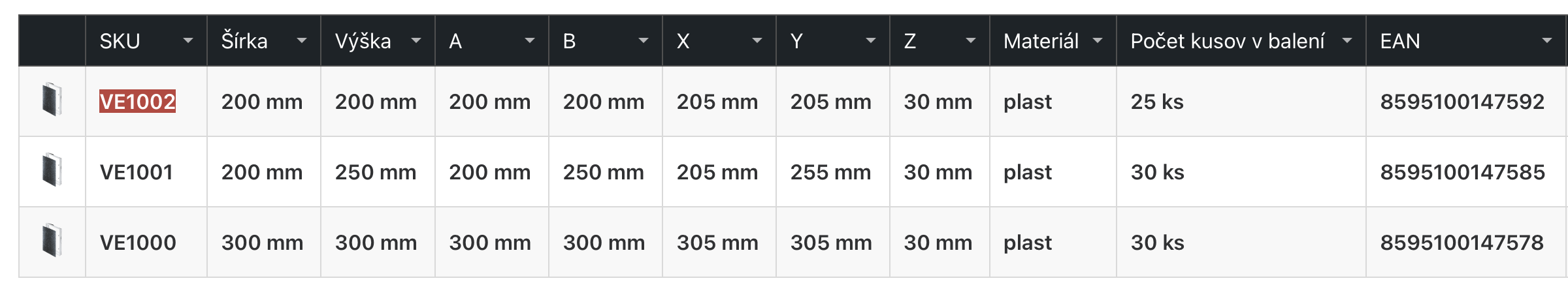Open the VE1001 SKU link

pos(137,172)
